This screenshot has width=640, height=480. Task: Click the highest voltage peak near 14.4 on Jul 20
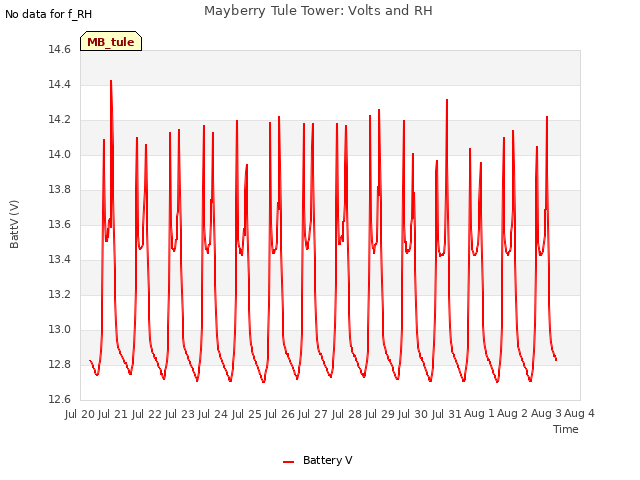pos(111,81)
